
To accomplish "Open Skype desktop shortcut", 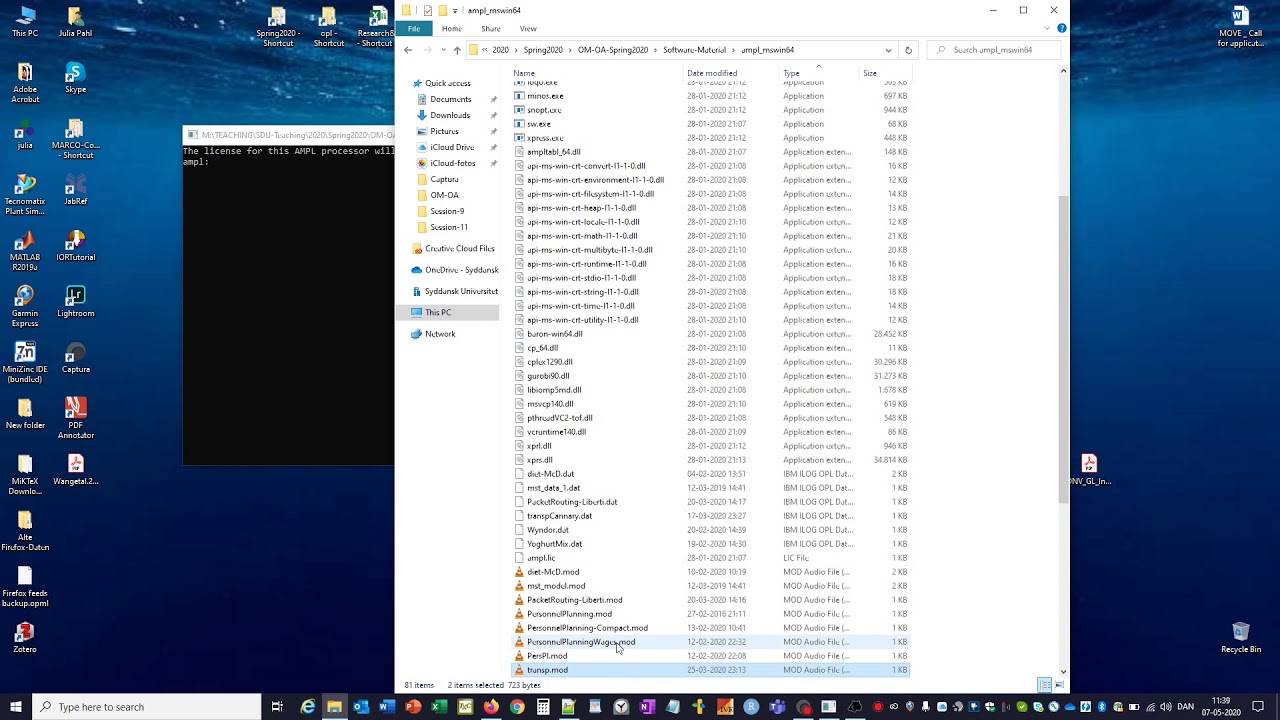I will click(x=75, y=79).
